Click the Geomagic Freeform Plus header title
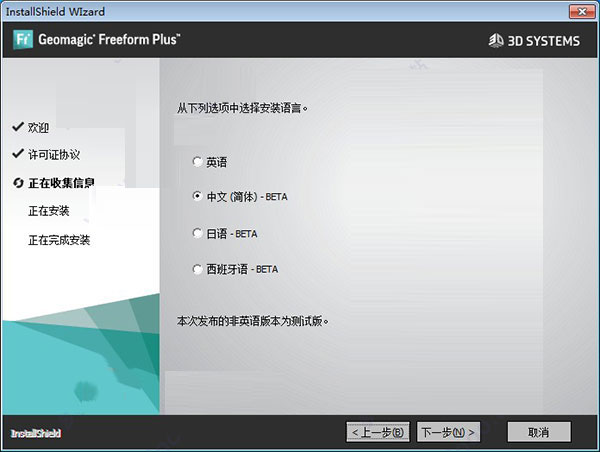The width and height of the screenshot is (600, 452). click(110, 41)
